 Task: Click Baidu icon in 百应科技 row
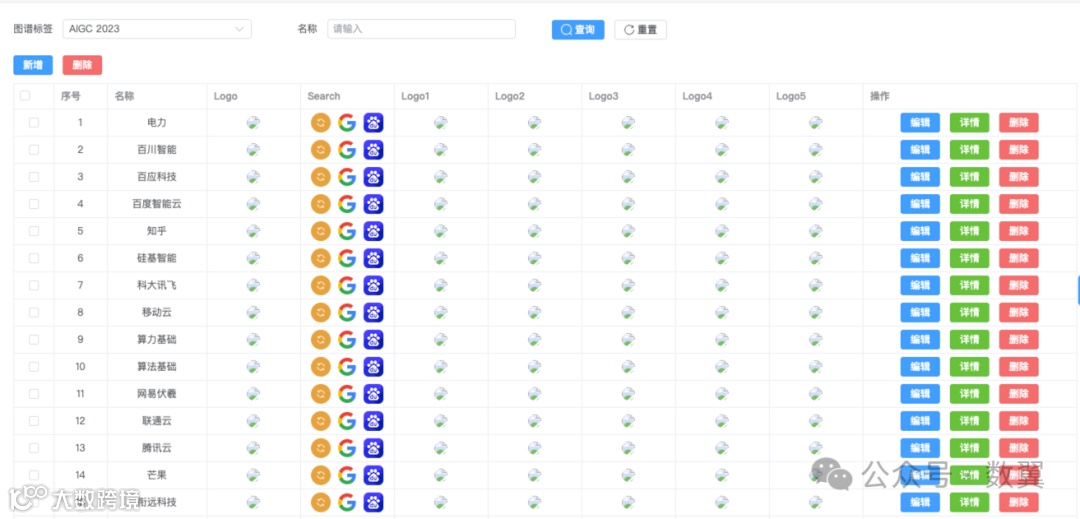(373, 177)
